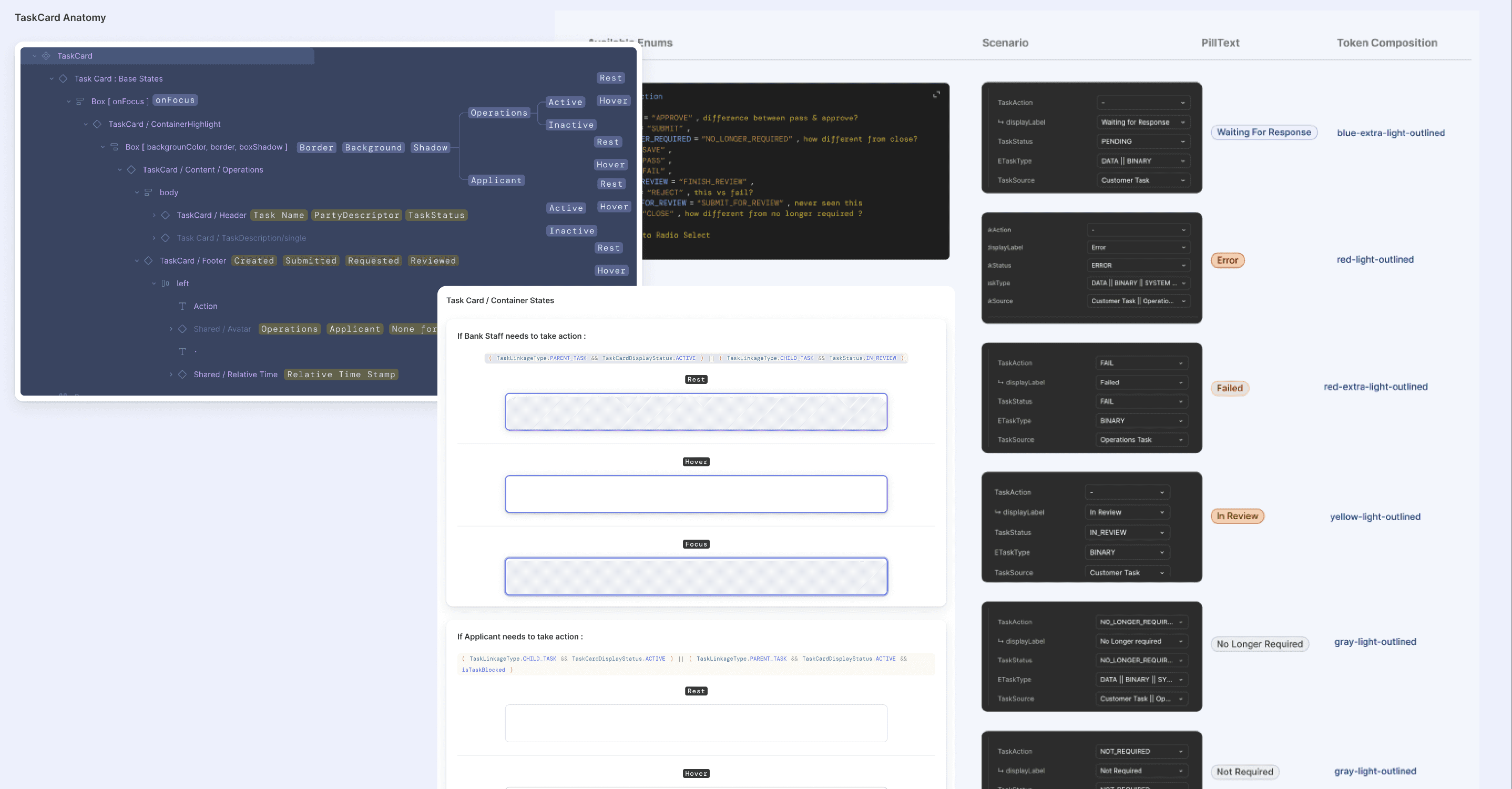
Task: Click the Bank Staff Hover state card preview
Action: (x=696, y=494)
